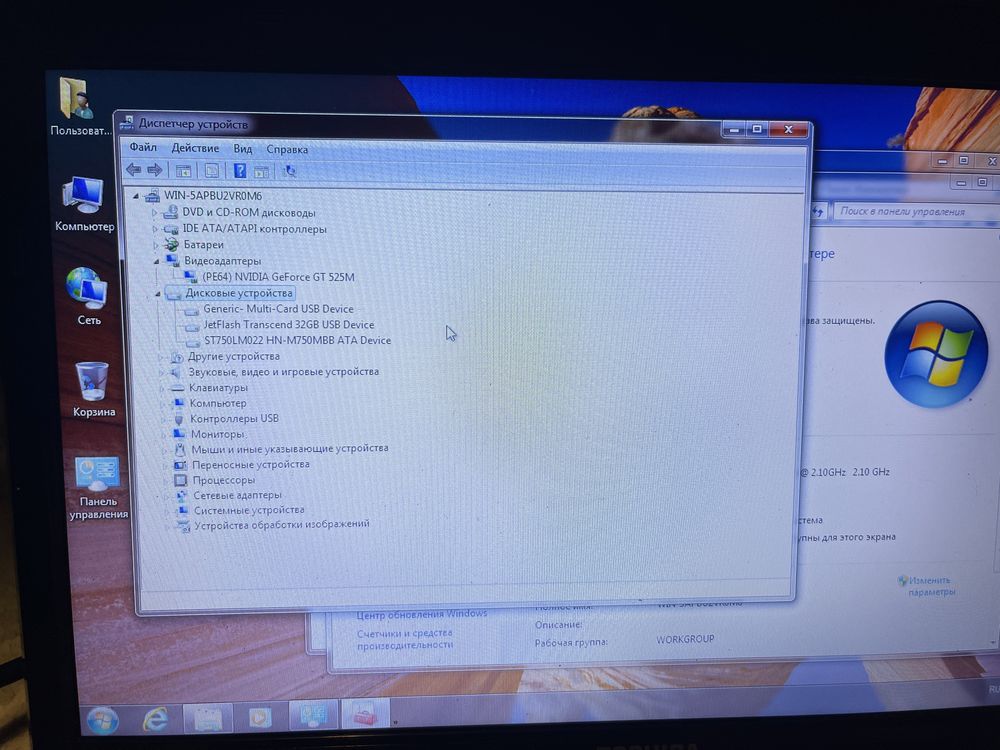1000x750 pixels.
Task: Expand the Батареи arrow
Action: click(x=156, y=245)
